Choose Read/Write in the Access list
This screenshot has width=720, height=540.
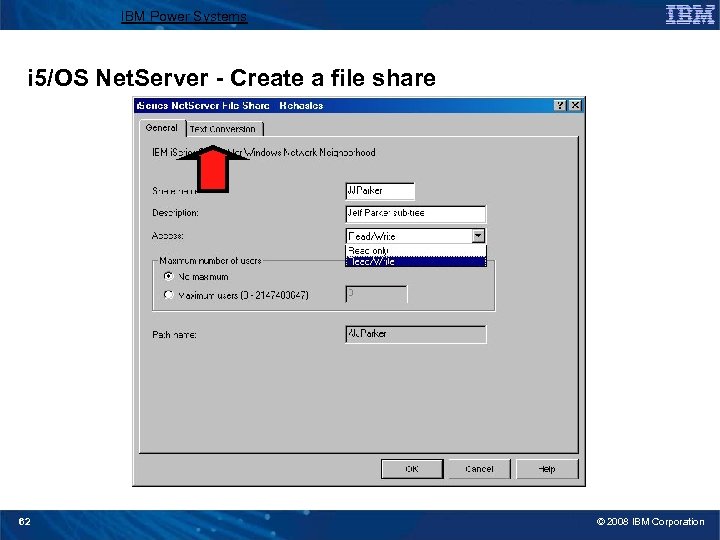pyautogui.click(x=416, y=261)
